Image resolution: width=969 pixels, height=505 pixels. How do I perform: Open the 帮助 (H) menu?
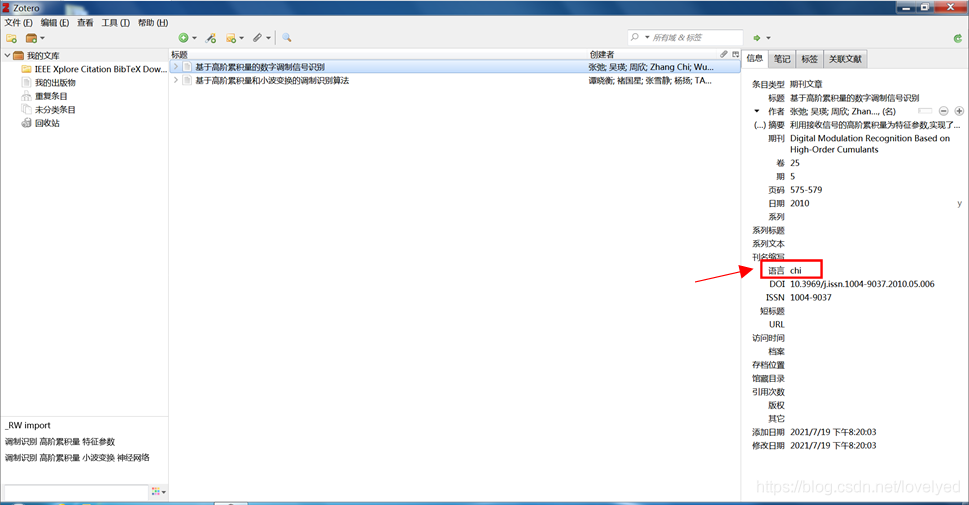pyautogui.click(x=153, y=23)
